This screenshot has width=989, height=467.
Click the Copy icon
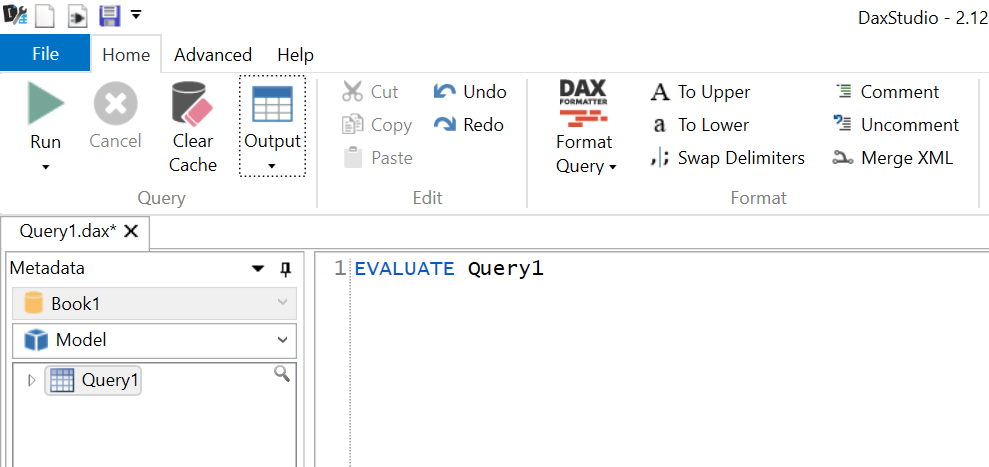(x=353, y=125)
